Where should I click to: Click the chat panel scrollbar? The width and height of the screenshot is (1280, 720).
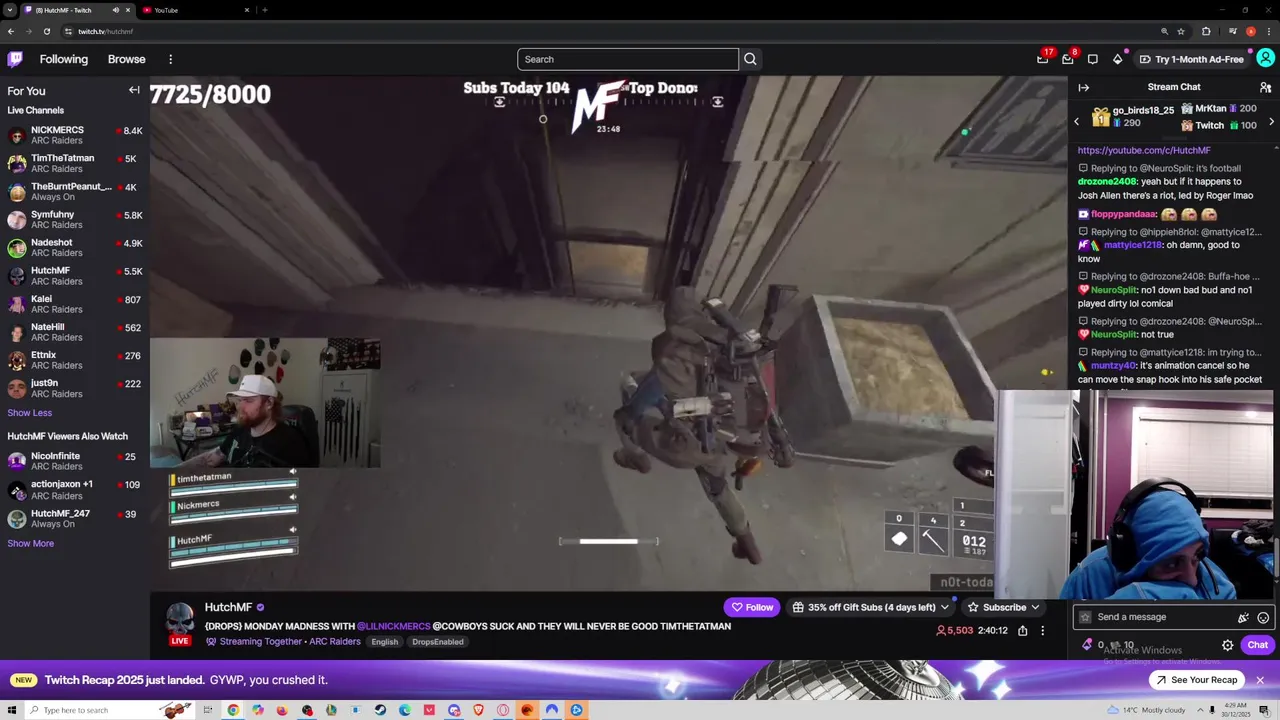[1277, 557]
